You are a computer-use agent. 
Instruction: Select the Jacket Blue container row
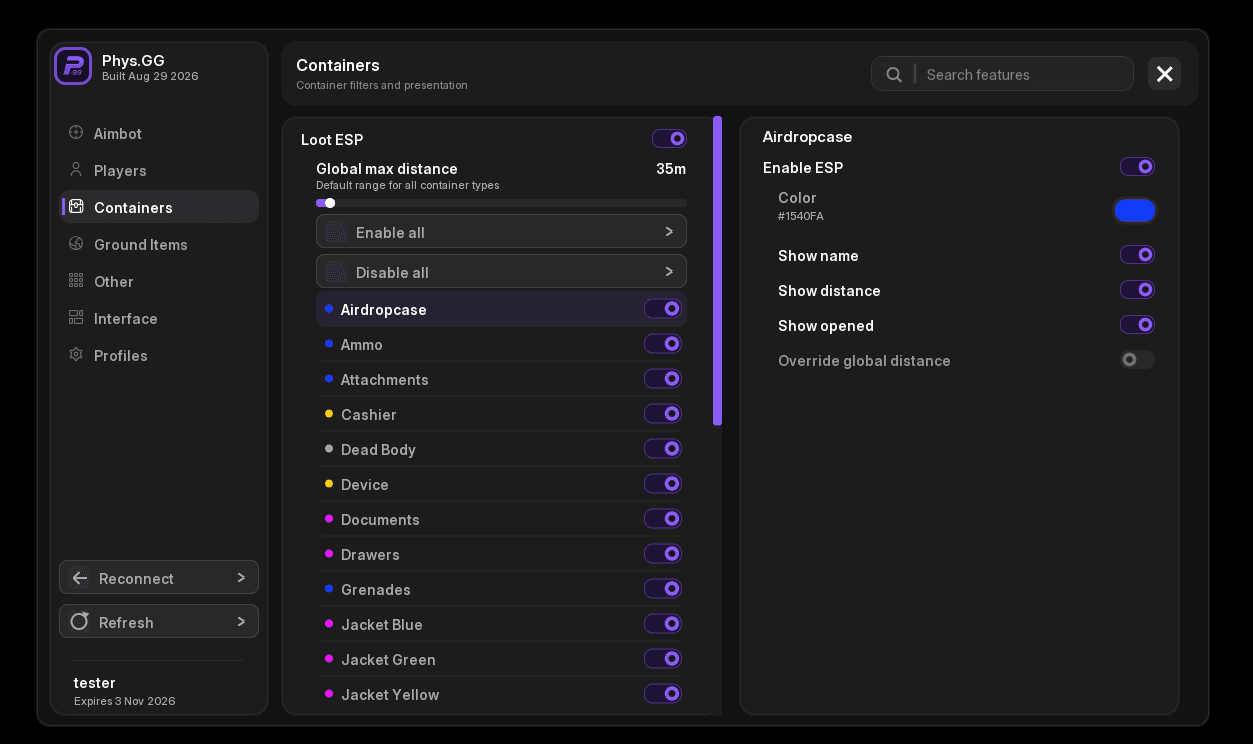tap(501, 624)
